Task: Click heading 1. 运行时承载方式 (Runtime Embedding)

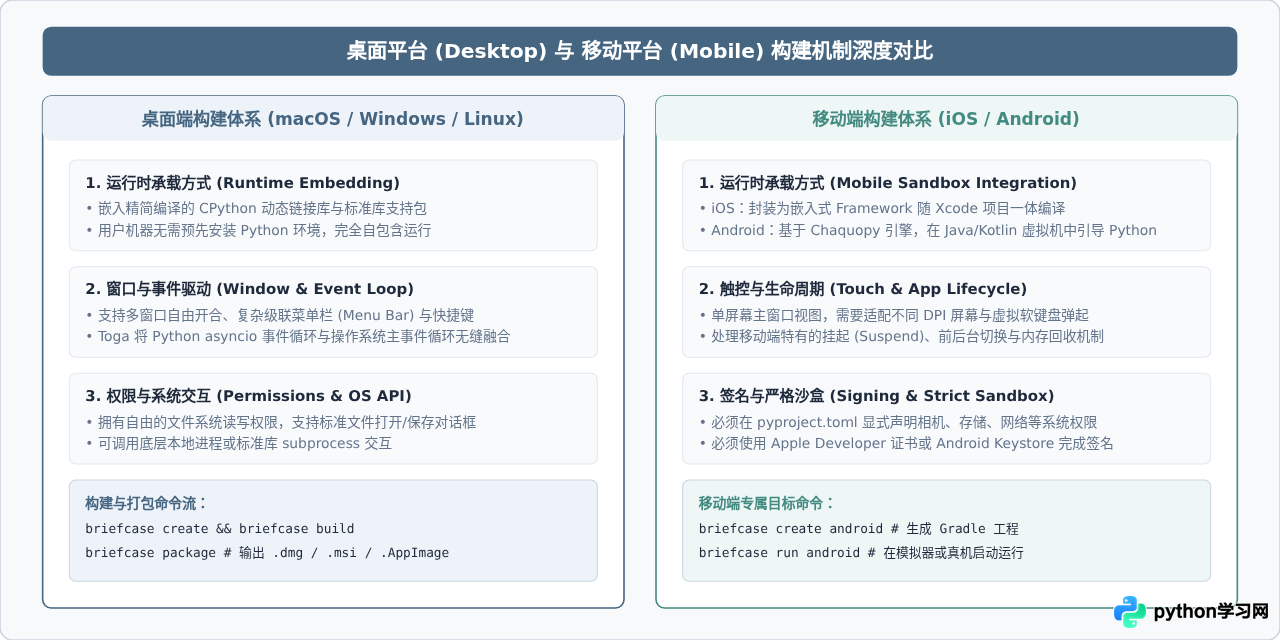Action: point(243,183)
